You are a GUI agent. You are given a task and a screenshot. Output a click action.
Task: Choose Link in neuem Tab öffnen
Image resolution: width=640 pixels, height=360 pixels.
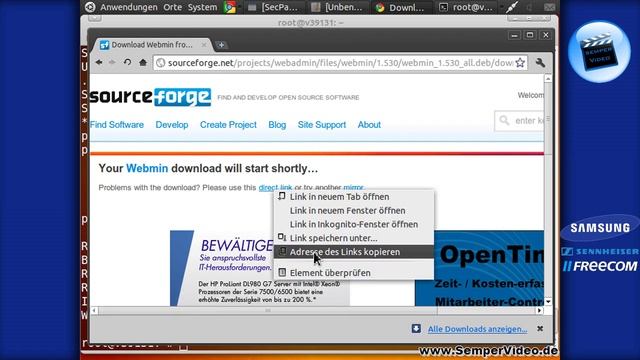[354, 197]
